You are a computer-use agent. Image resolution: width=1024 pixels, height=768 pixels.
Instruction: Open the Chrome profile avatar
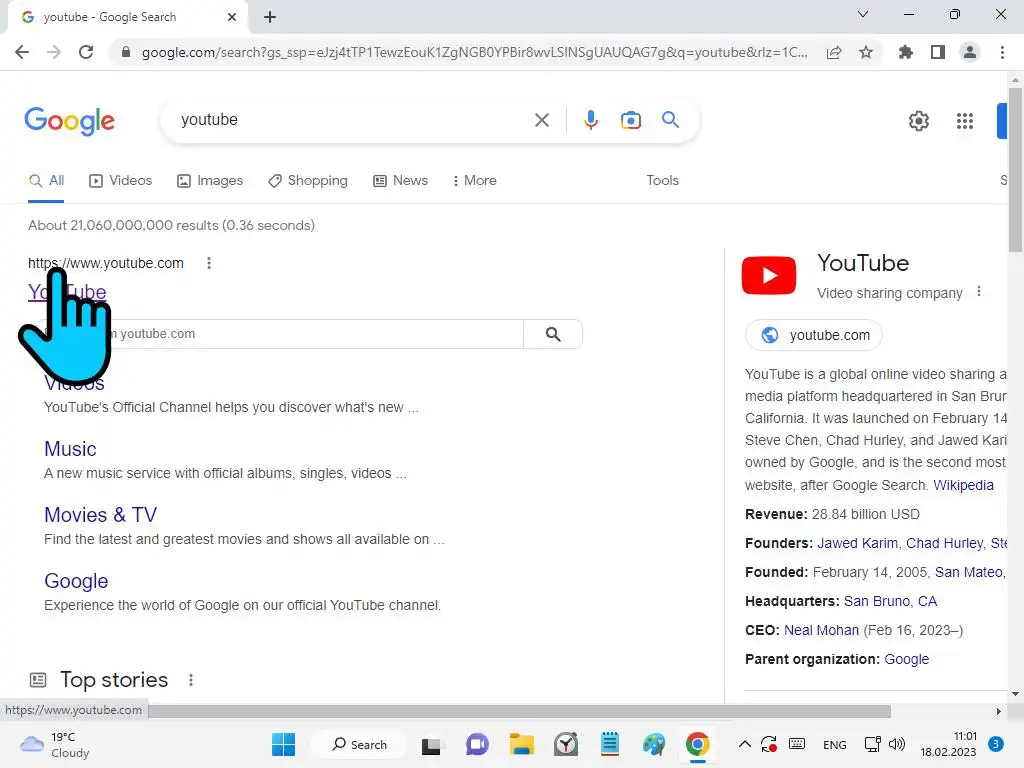[970, 52]
